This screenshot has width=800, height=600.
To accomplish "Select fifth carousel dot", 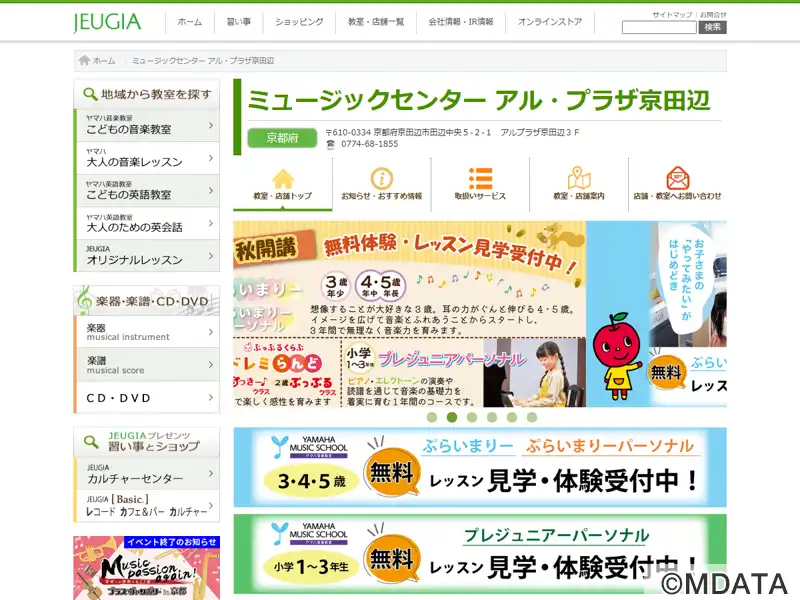I will [512, 417].
